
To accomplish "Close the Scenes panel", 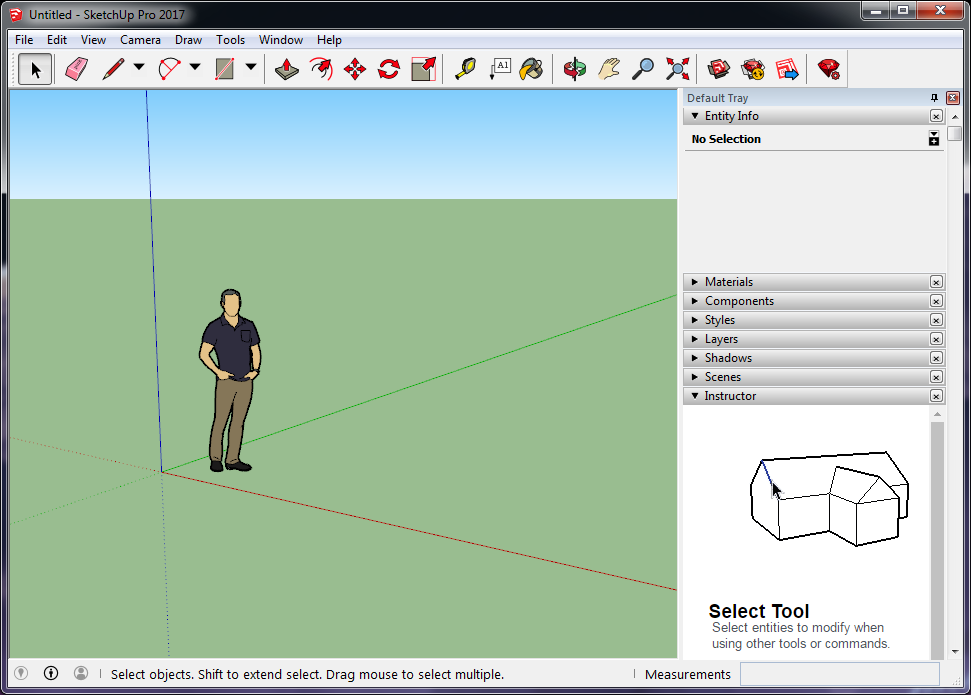I will pyautogui.click(x=936, y=377).
